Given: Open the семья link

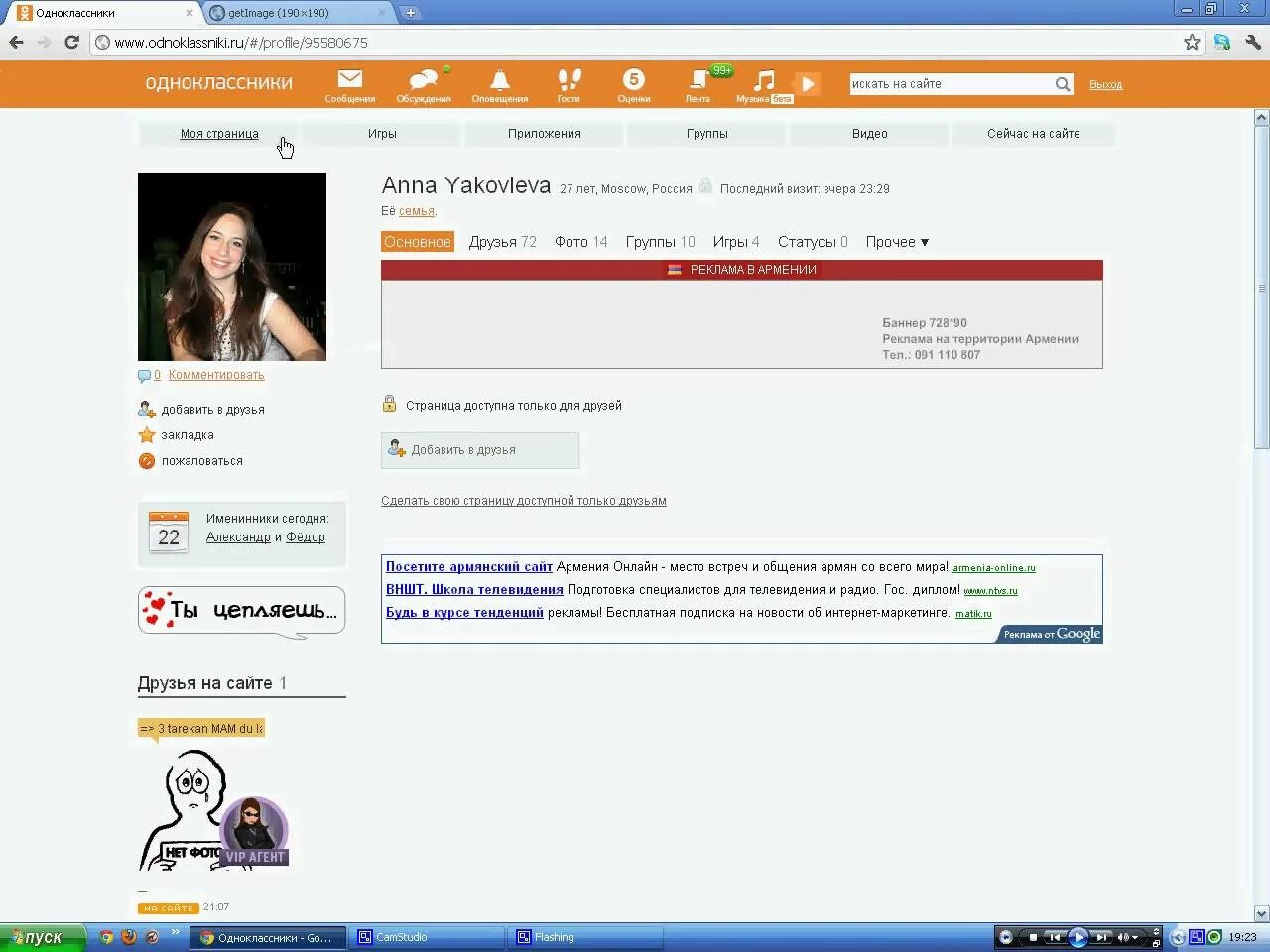Looking at the screenshot, I should point(417,211).
